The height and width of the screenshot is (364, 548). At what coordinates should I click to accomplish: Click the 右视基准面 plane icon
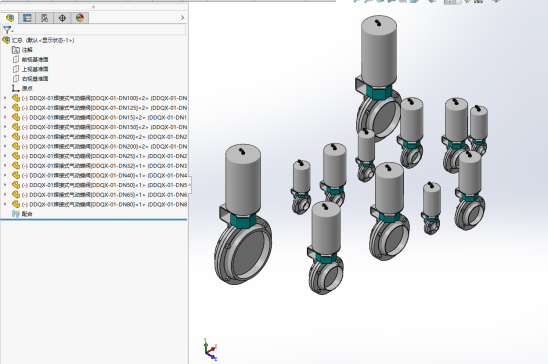16,79
